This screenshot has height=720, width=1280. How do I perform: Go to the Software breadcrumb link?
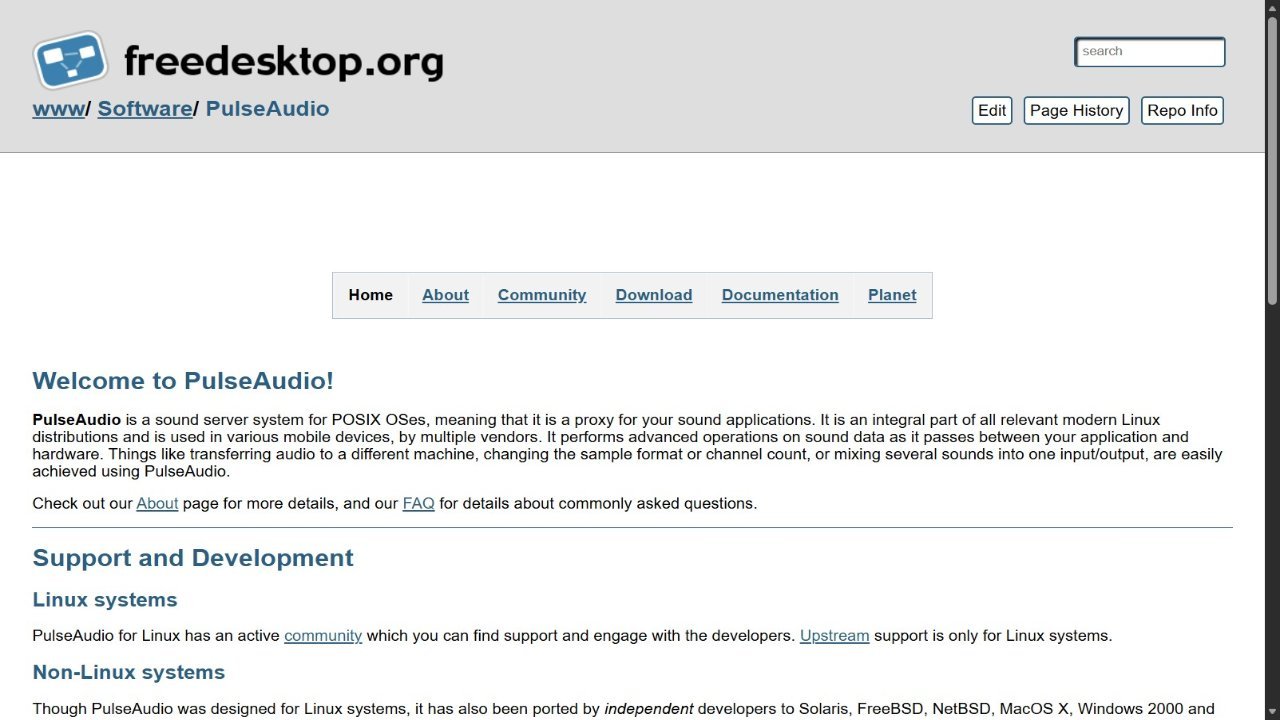[145, 109]
